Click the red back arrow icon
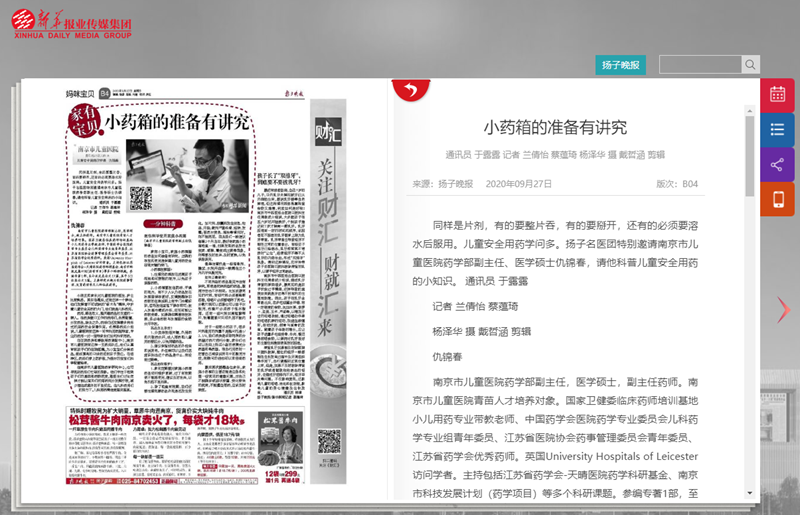The image size is (800, 515). [411, 90]
